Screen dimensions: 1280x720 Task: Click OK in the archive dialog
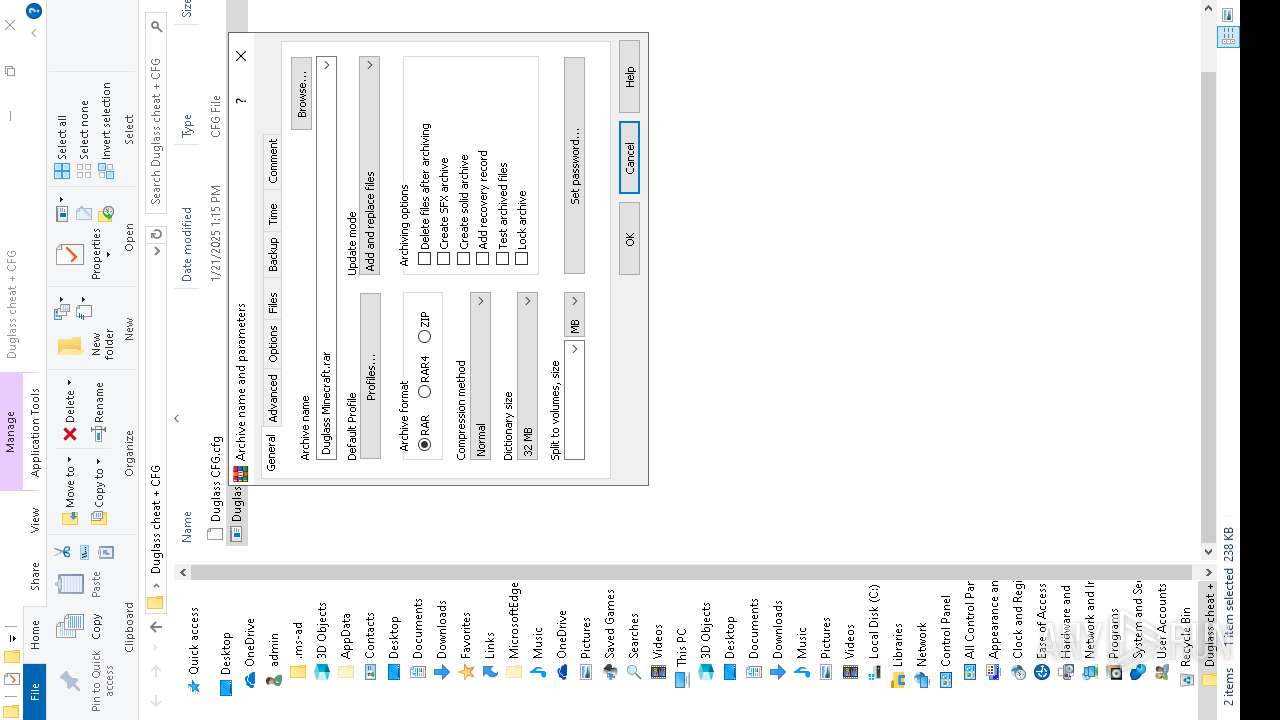(x=629, y=239)
